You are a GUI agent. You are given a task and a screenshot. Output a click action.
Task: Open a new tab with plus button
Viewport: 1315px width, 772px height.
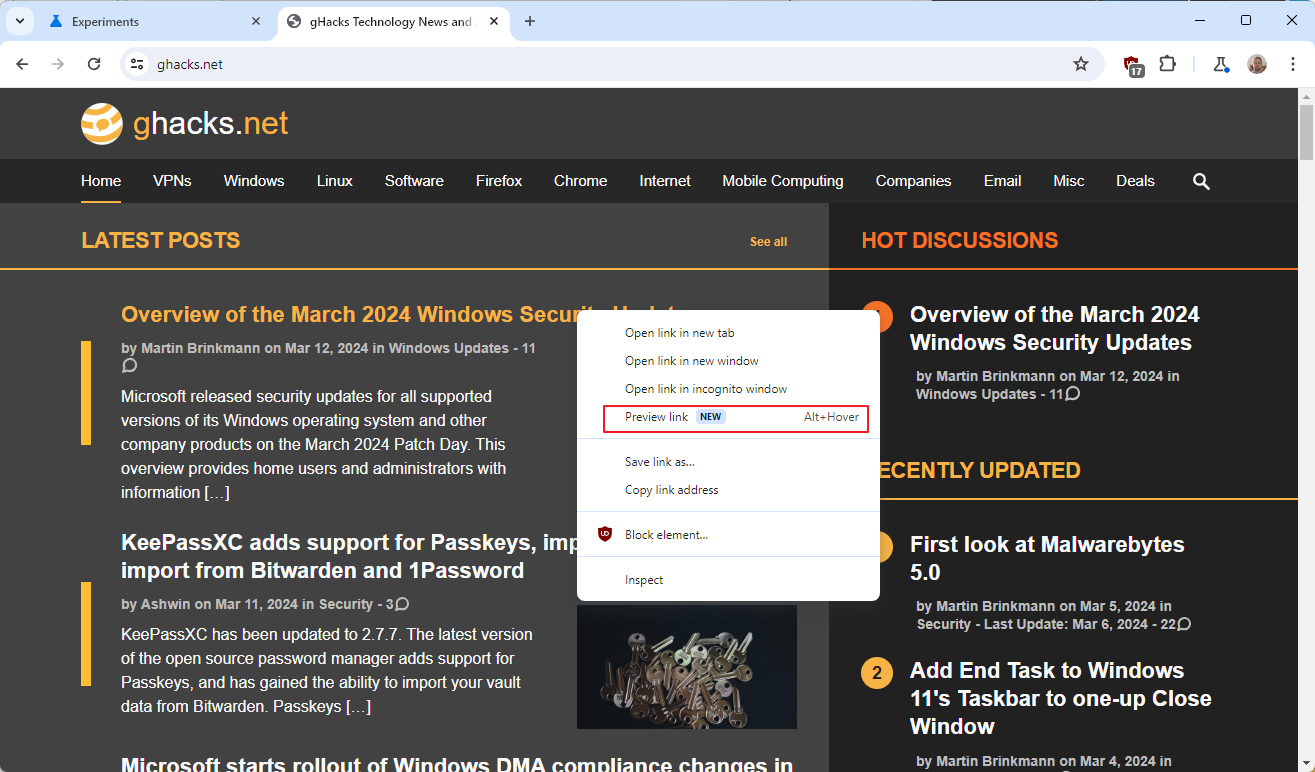pos(530,21)
